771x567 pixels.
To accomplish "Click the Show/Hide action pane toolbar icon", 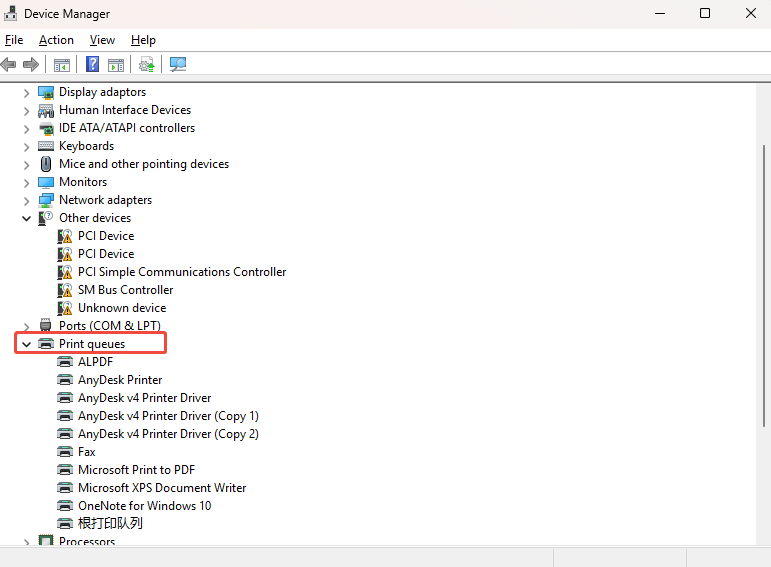I will (116, 64).
